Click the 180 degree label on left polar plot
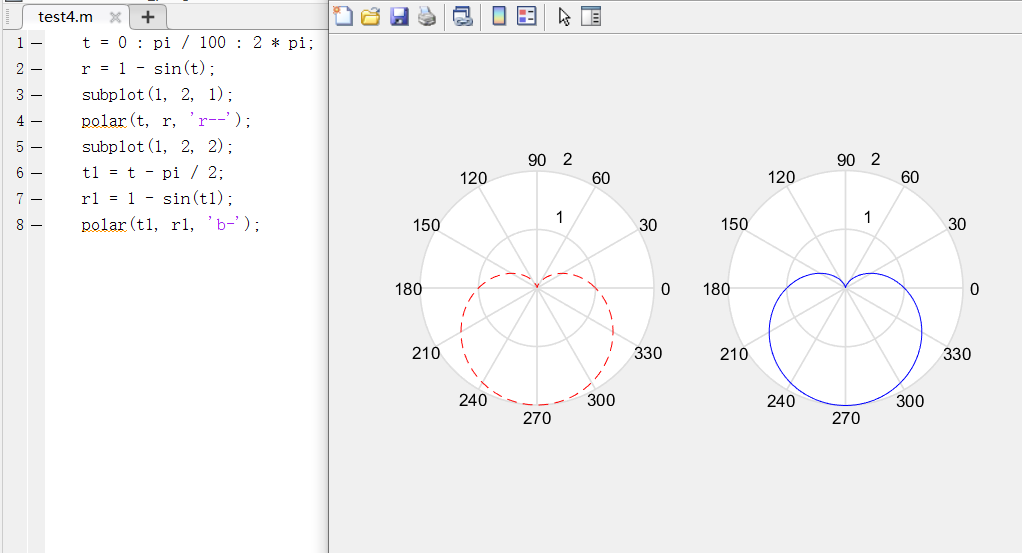 point(409,290)
